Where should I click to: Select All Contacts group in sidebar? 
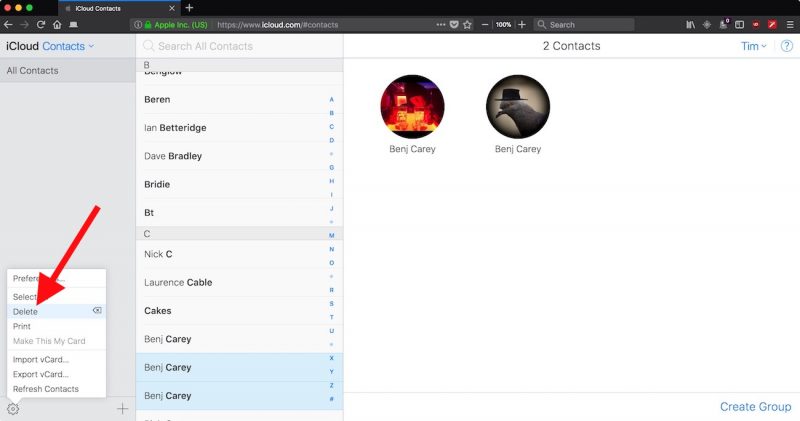pos(33,71)
